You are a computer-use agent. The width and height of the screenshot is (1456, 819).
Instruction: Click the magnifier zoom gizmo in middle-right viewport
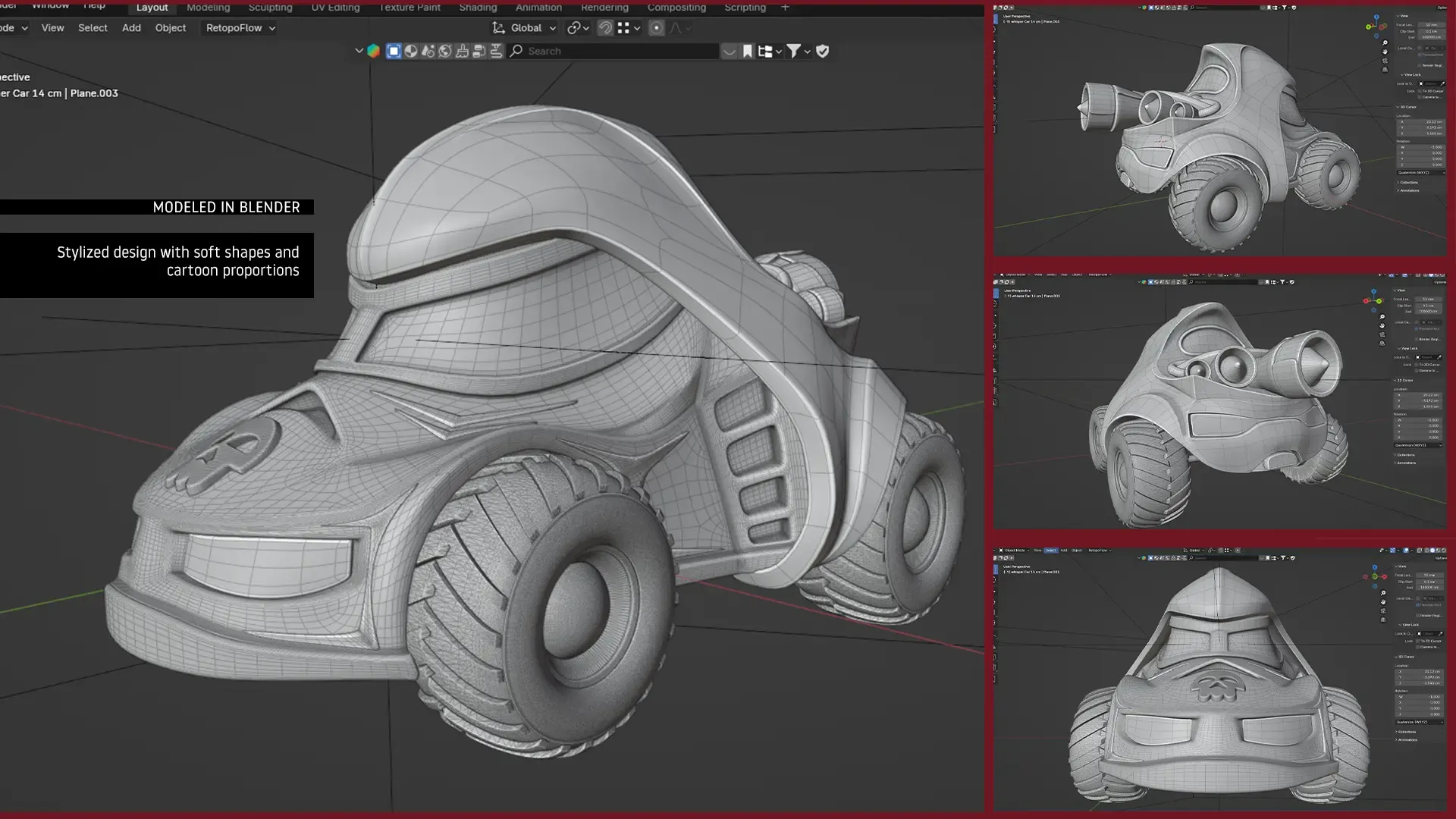click(1382, 316)
